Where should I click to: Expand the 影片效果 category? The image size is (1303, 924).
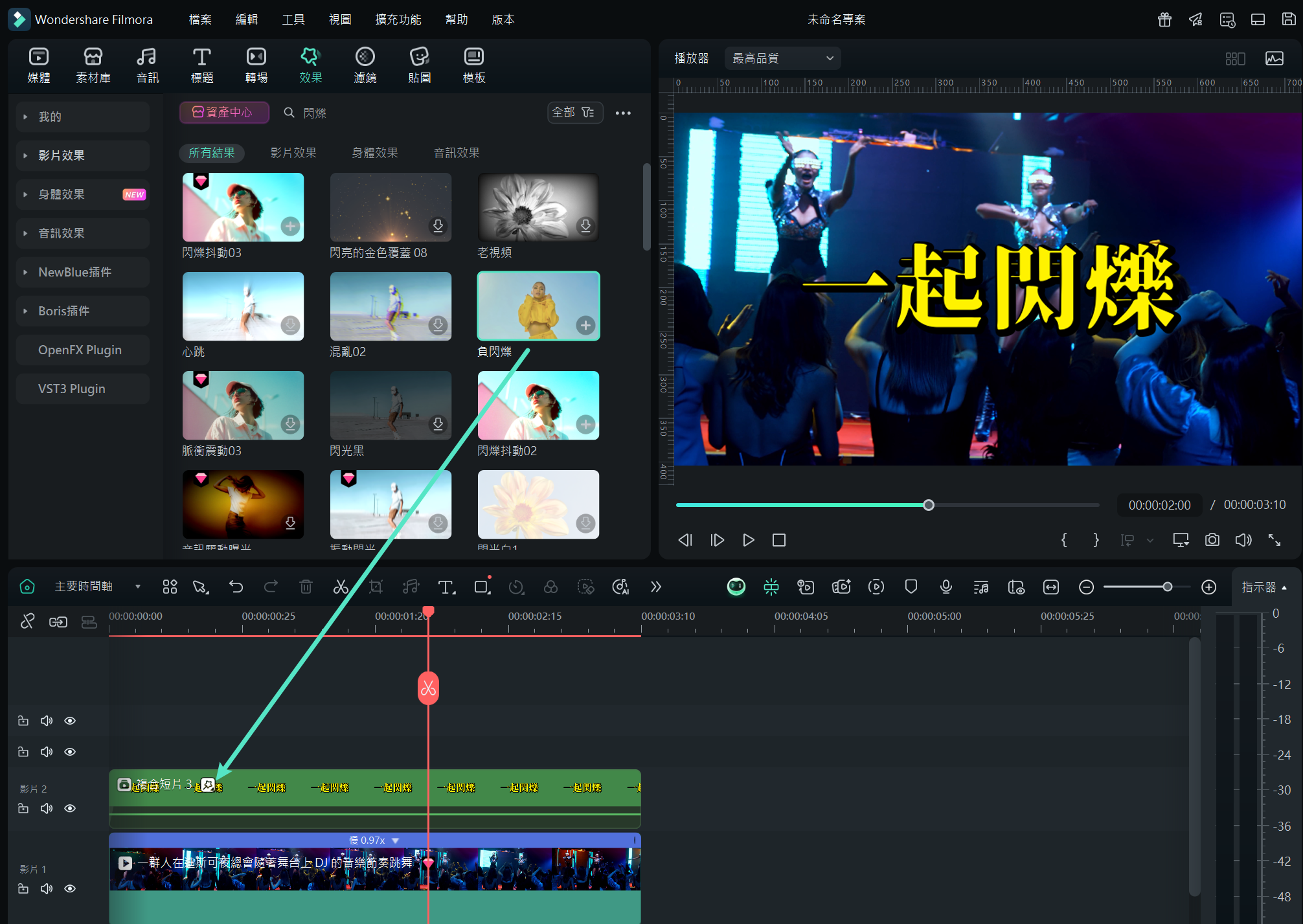point(62,155)
